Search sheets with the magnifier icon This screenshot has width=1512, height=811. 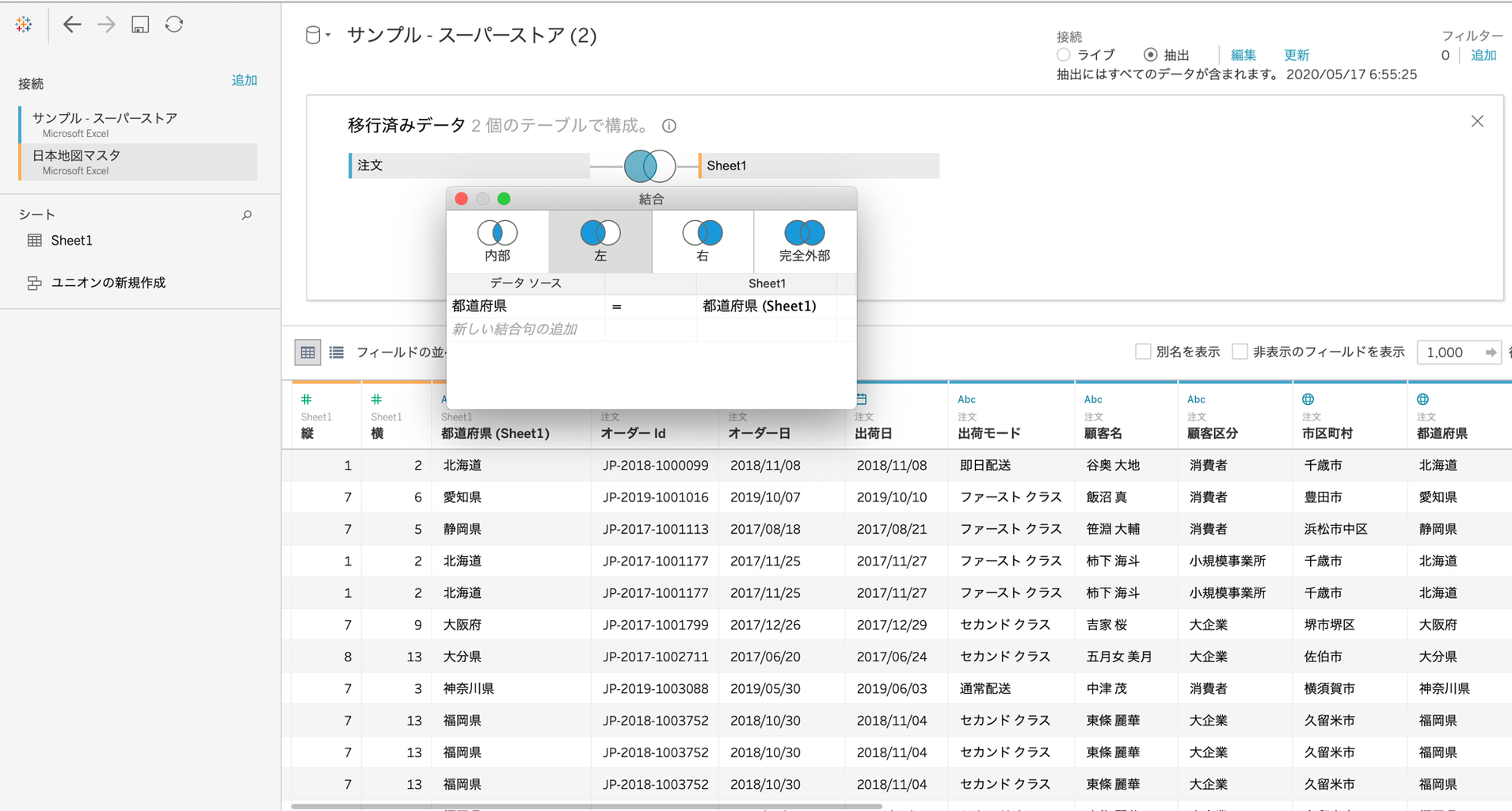pyautogui.click(x=247, y=215)
